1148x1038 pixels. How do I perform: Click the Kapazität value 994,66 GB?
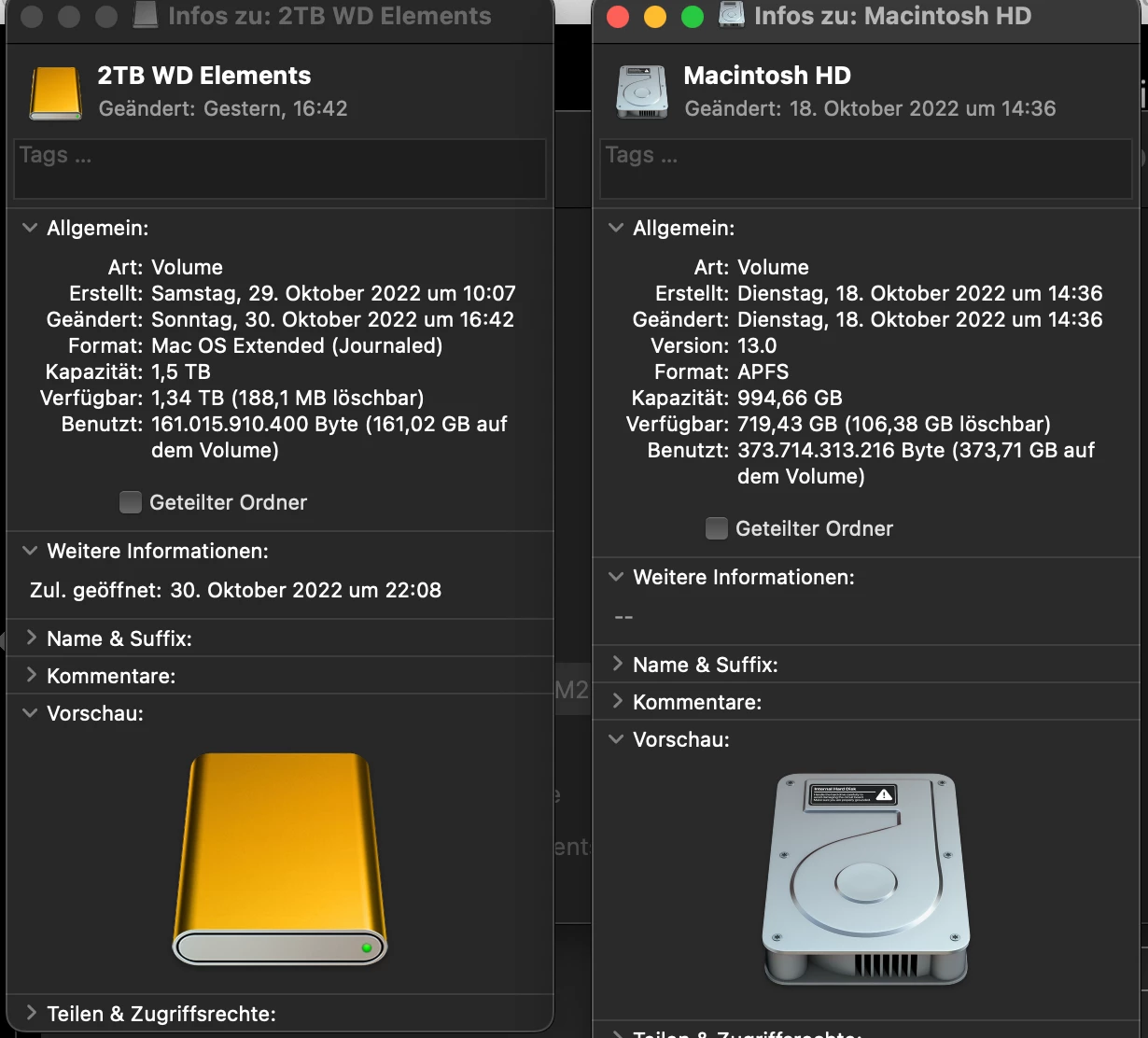(790, 398)
